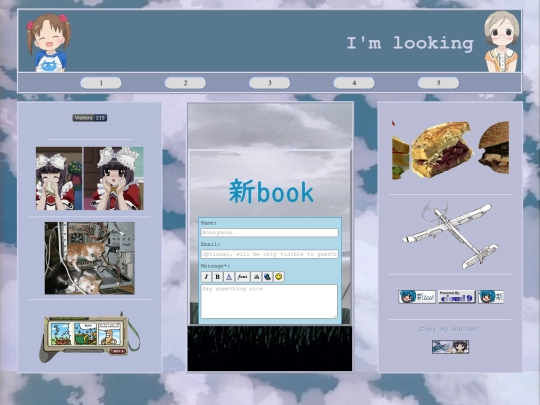
Task: Focus the Message text area
Action: point(269,301)
